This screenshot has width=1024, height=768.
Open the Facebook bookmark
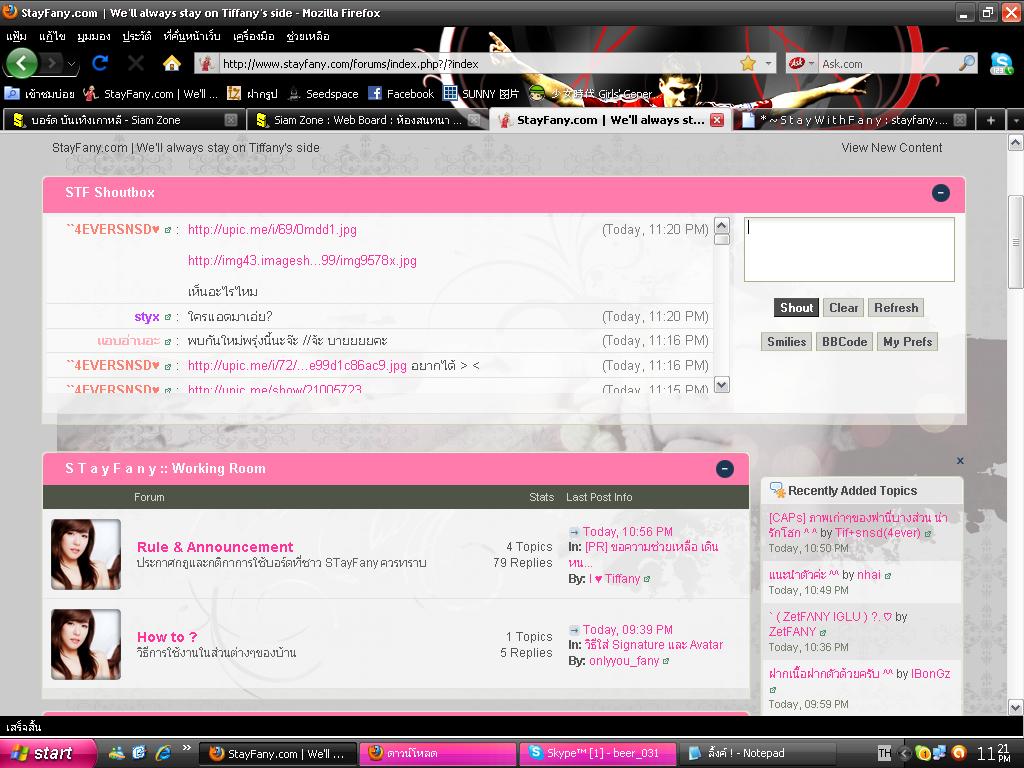click(x=401, y=94)
